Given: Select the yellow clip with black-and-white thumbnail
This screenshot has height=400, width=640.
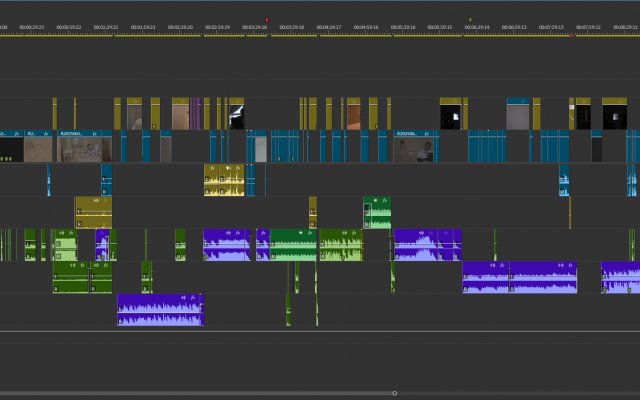Looking at the screenshot, I should pyautogui.click(x=236, y=113).
